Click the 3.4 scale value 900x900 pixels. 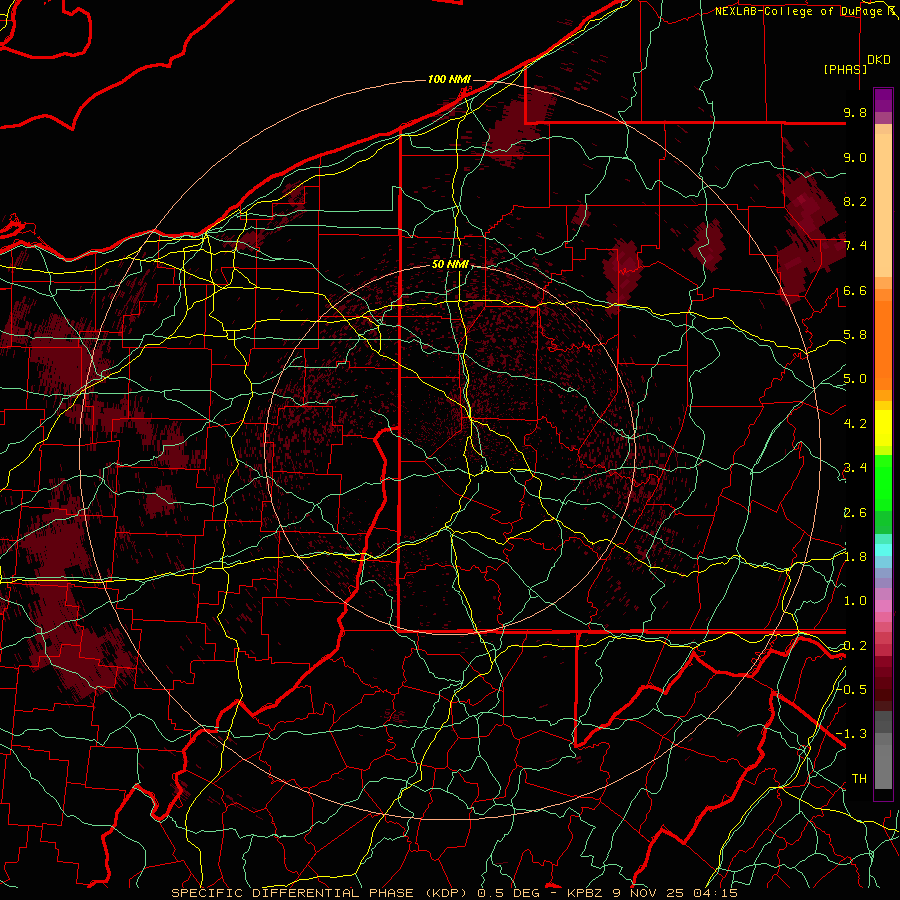point(855,468)
